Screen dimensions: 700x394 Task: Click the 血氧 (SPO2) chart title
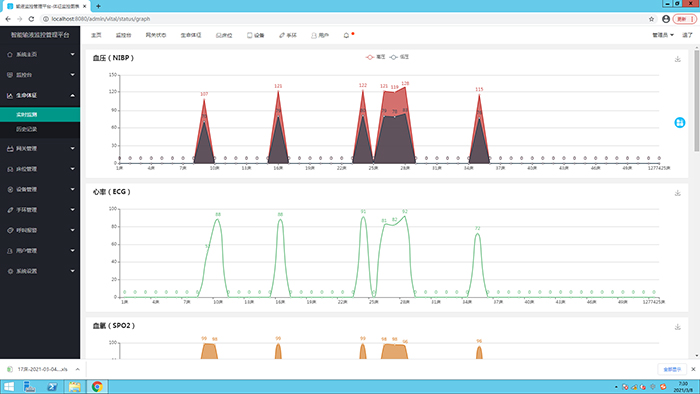click(x=114, y=326)
